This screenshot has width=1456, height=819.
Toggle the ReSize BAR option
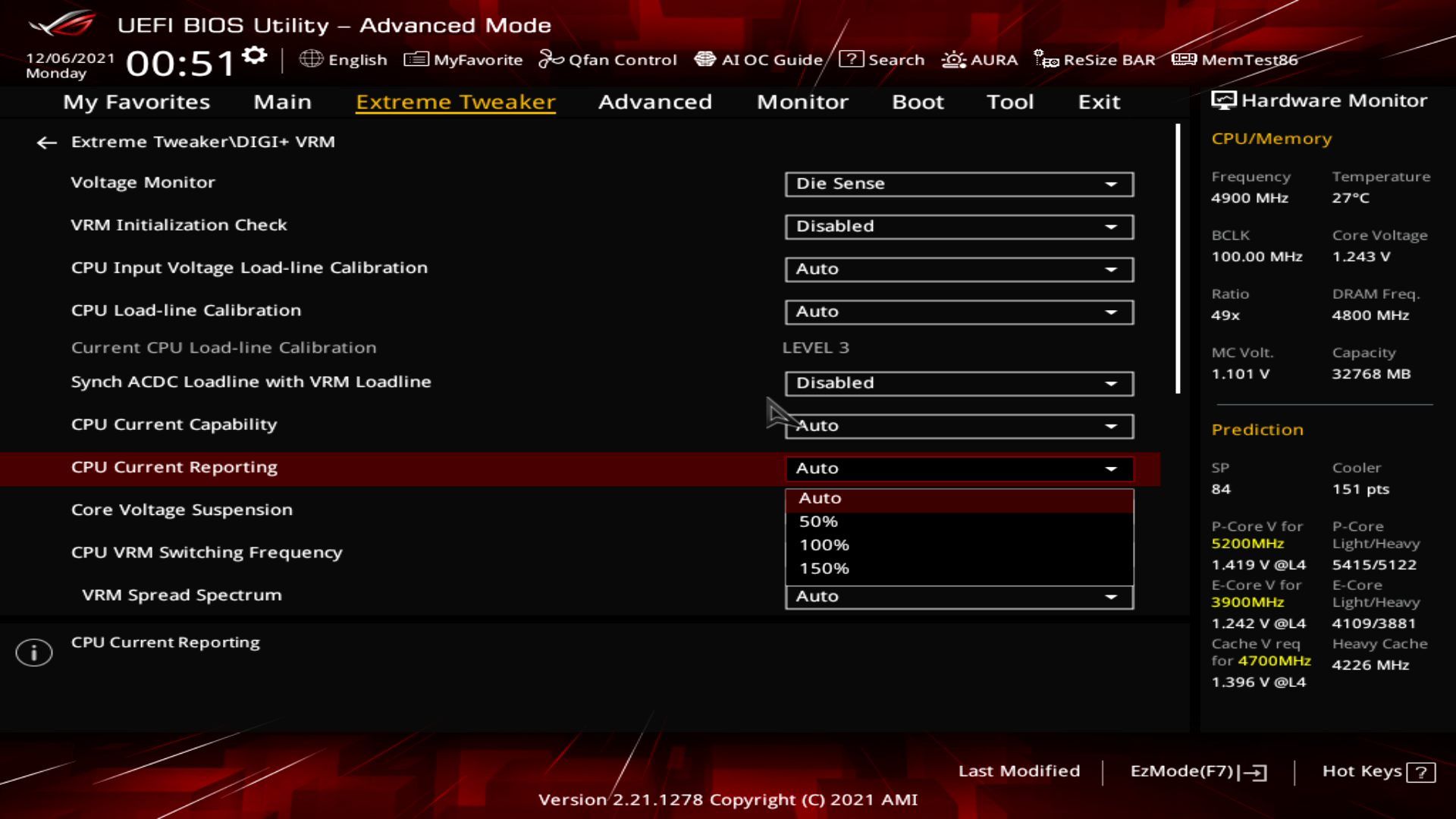pyautogui.click(x=1094, y=59)
